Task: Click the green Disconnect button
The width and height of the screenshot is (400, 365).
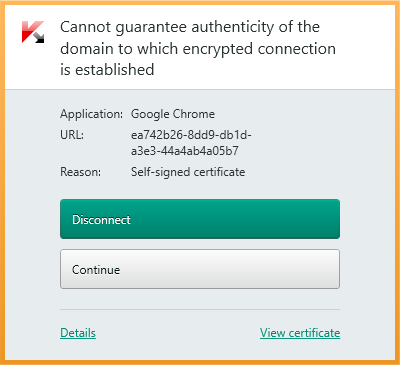Action: (x=200, y=219)
